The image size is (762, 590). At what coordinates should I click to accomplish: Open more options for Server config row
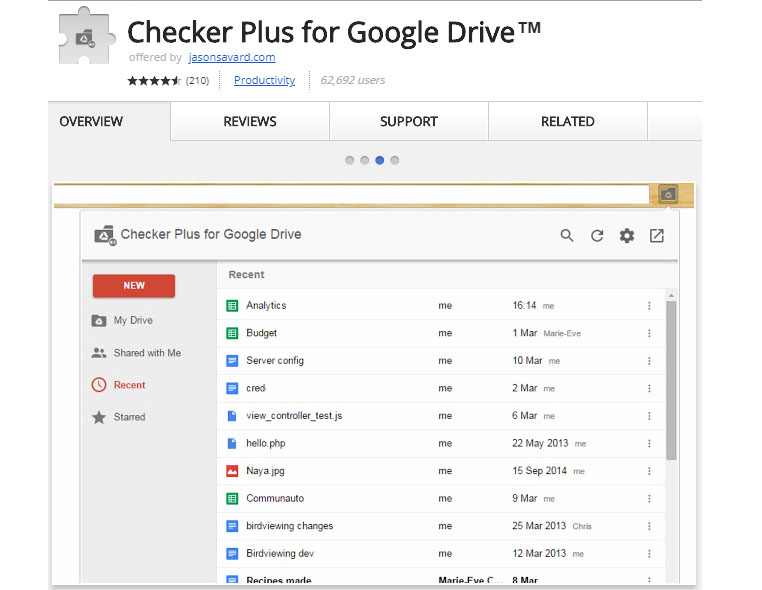[649, 361]
